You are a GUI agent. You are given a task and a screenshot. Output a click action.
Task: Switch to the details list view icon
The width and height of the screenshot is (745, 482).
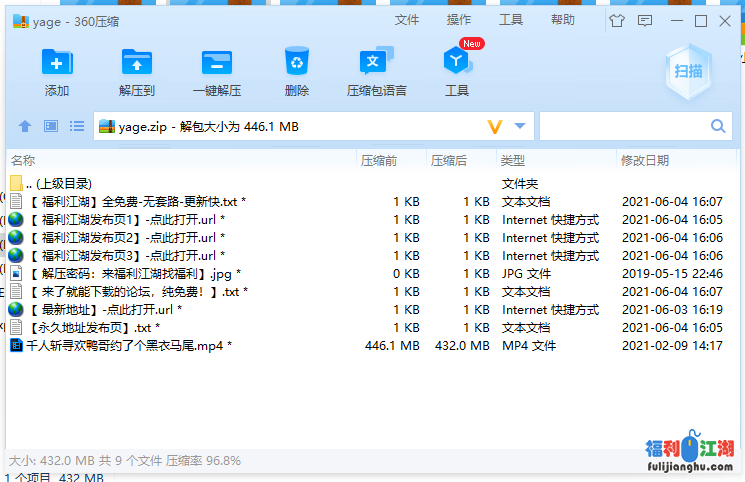click(77, 126)
